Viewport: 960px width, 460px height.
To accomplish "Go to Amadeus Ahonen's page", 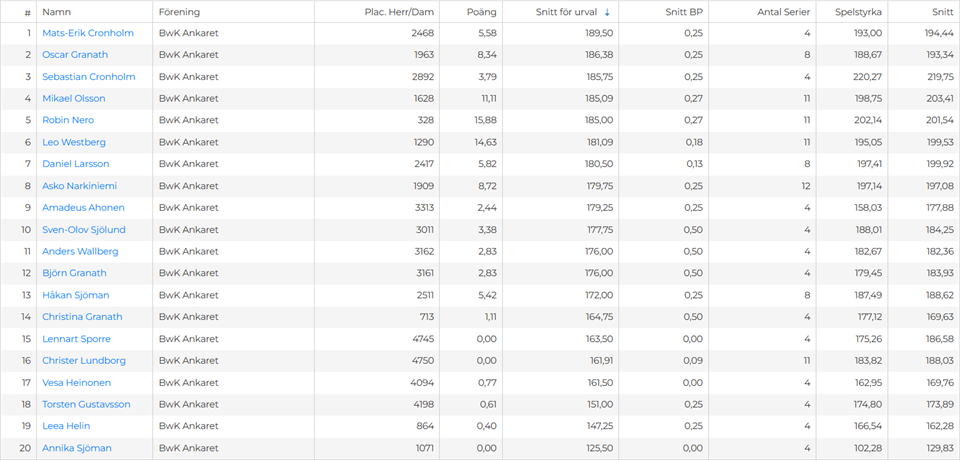I will (x=83, y=208).
